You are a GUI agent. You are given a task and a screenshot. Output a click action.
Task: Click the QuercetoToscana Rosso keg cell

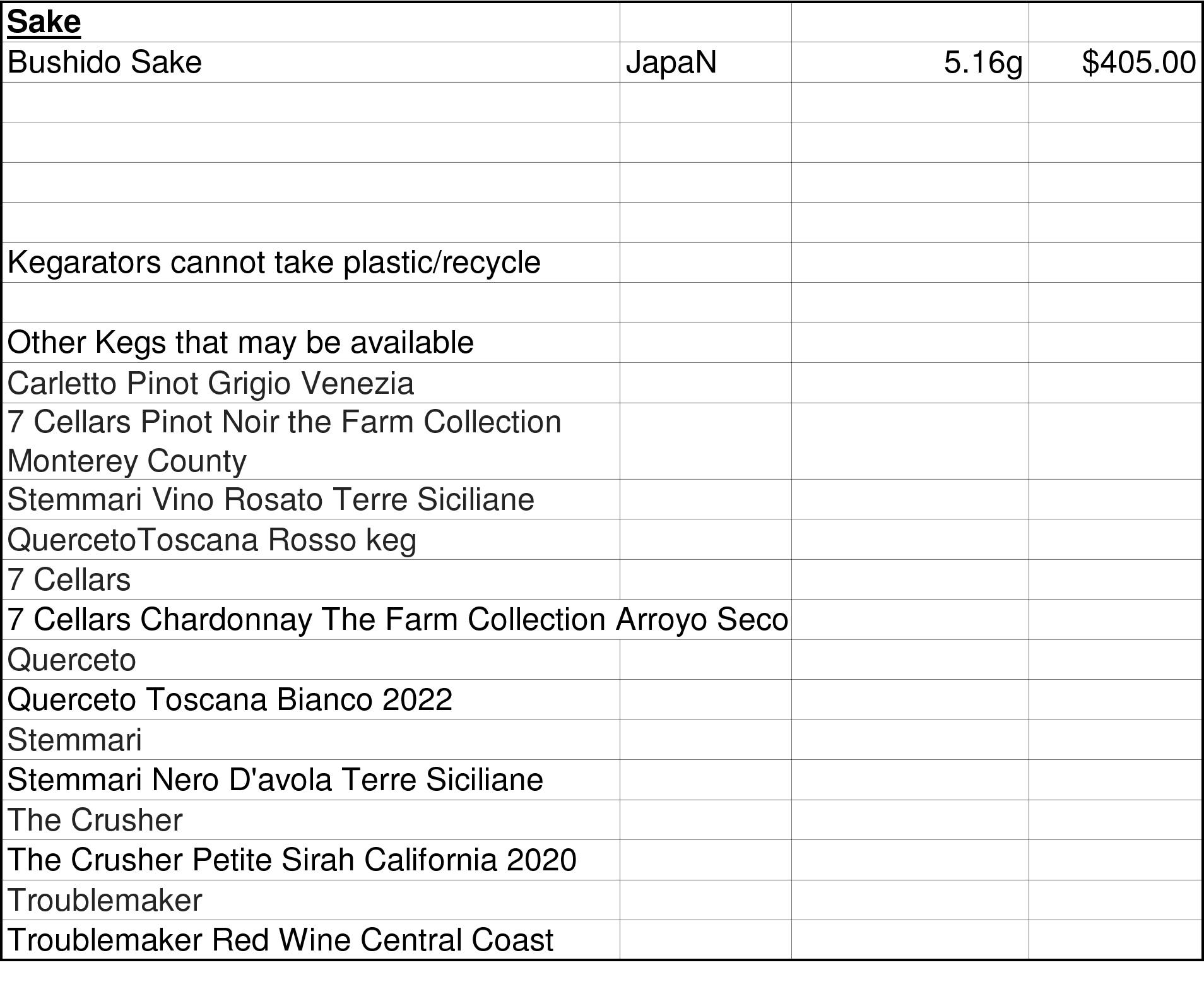(x=212, y=540)
